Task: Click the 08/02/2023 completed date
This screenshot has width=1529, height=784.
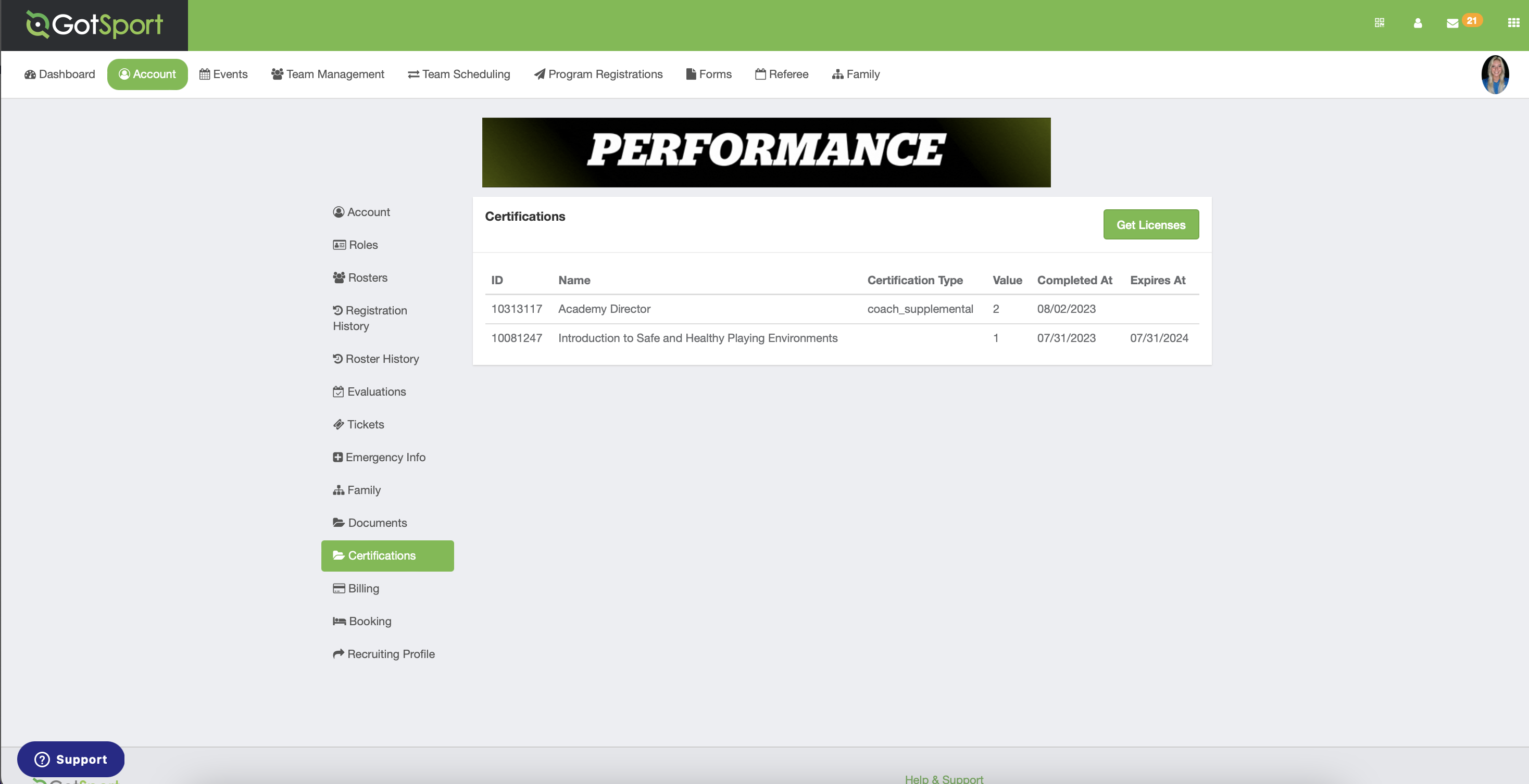Action: pos(1067,309)
